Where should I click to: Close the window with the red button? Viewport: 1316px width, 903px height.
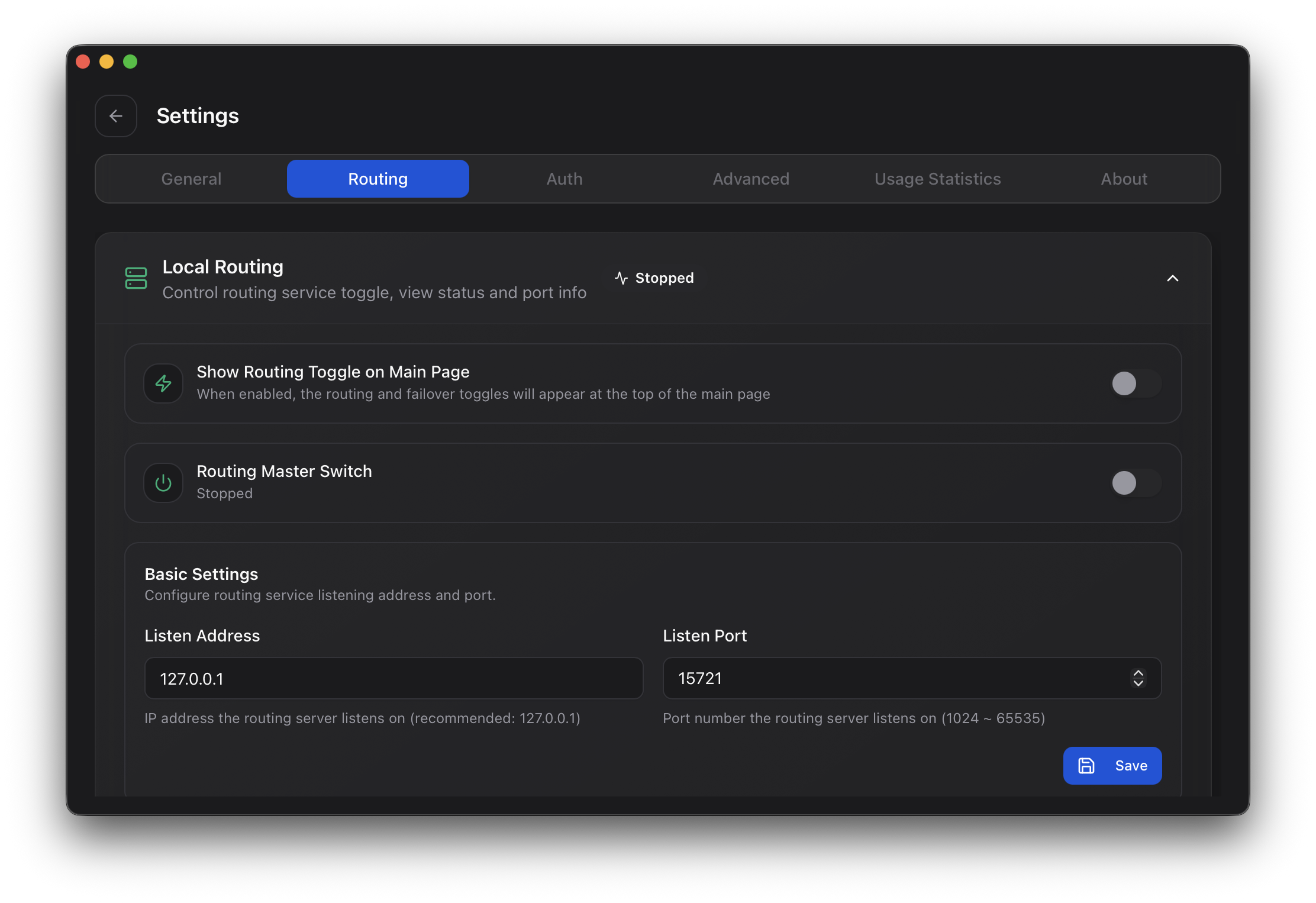coord(83,62)
